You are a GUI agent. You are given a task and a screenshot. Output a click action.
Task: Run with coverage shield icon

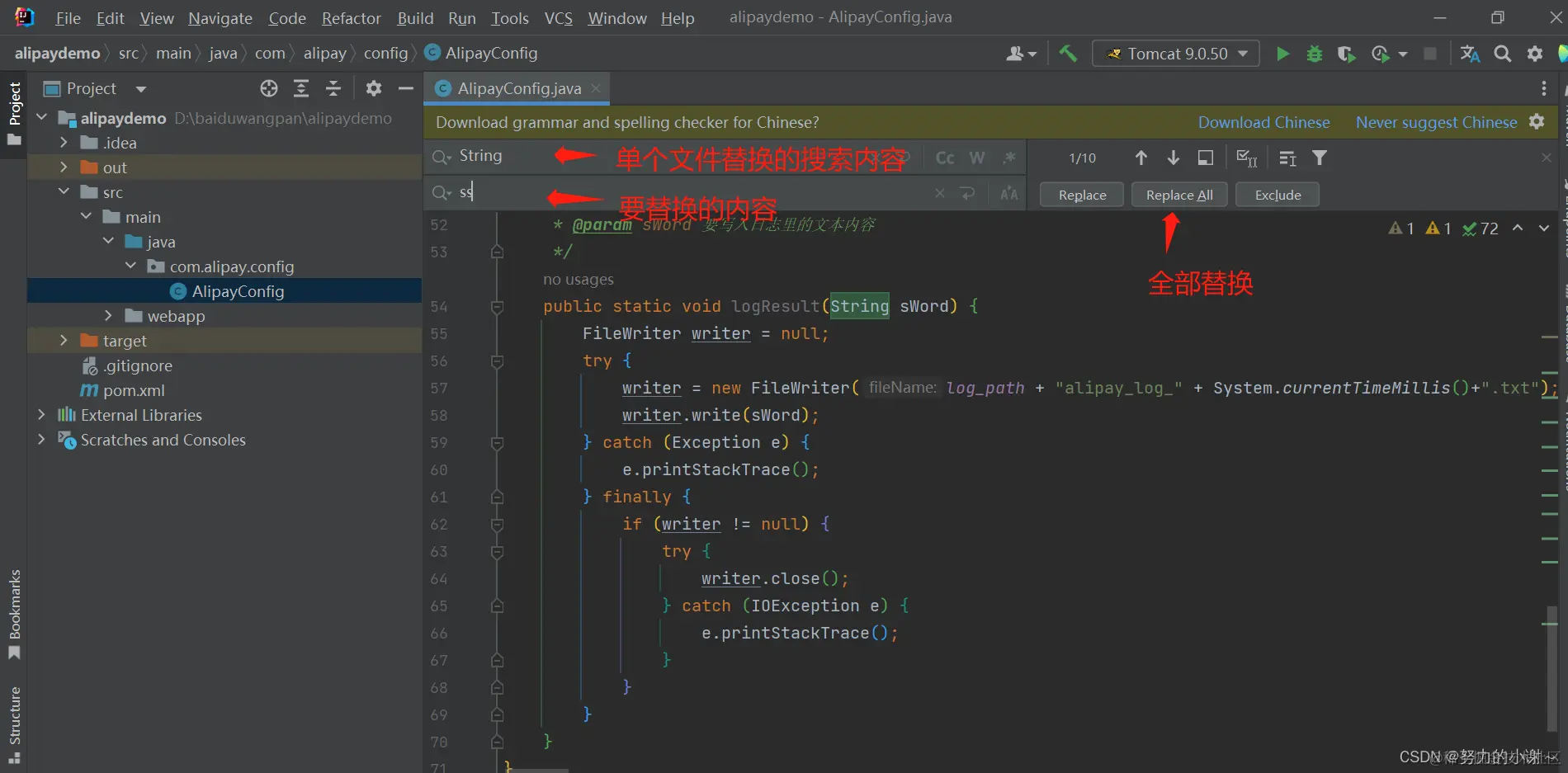1346,54
